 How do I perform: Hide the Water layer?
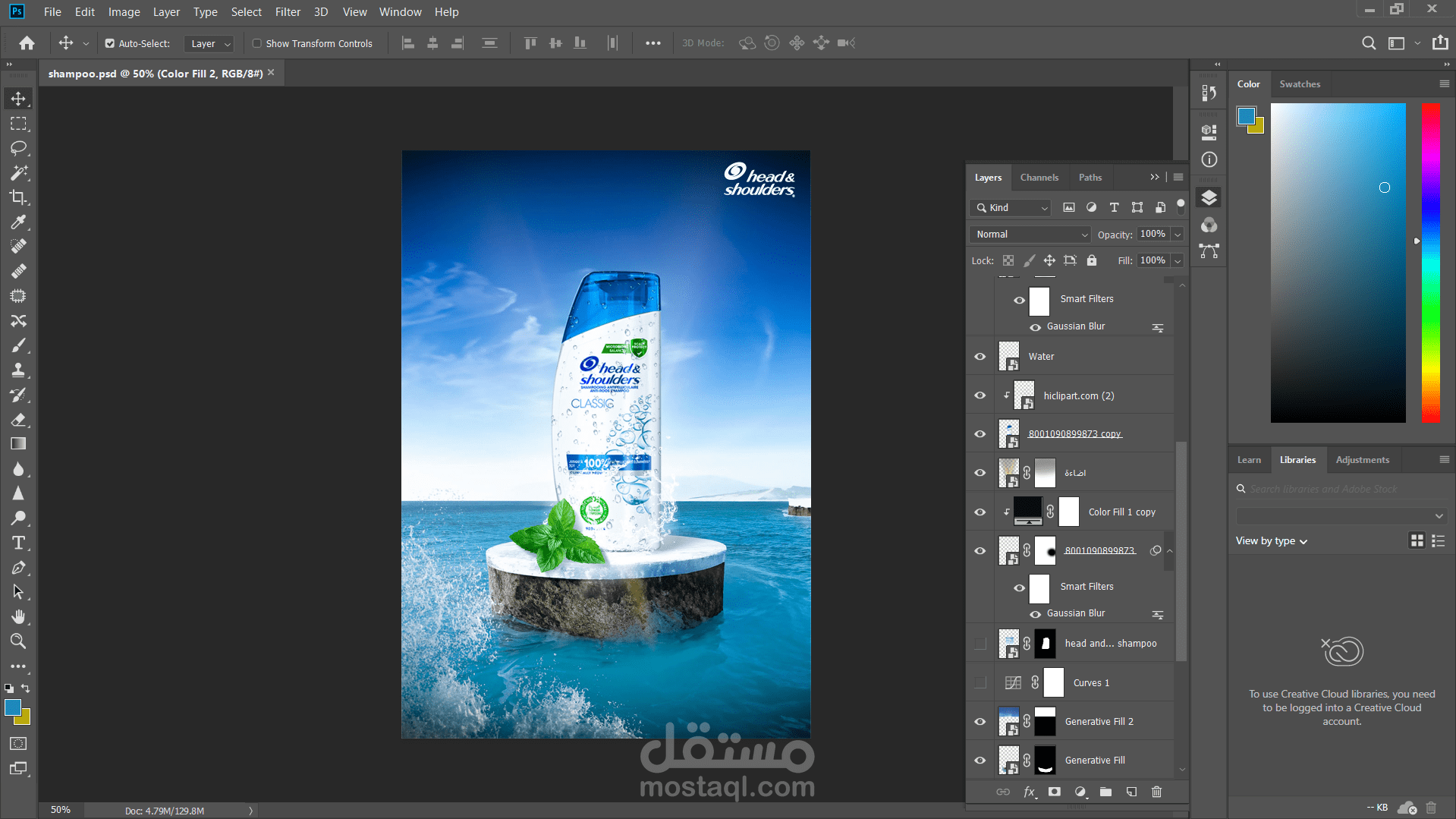tap(980, 356)
